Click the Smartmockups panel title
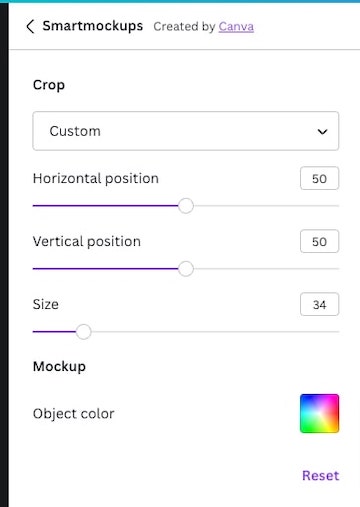This screenshot has width=360, height=507. (93, 26)
